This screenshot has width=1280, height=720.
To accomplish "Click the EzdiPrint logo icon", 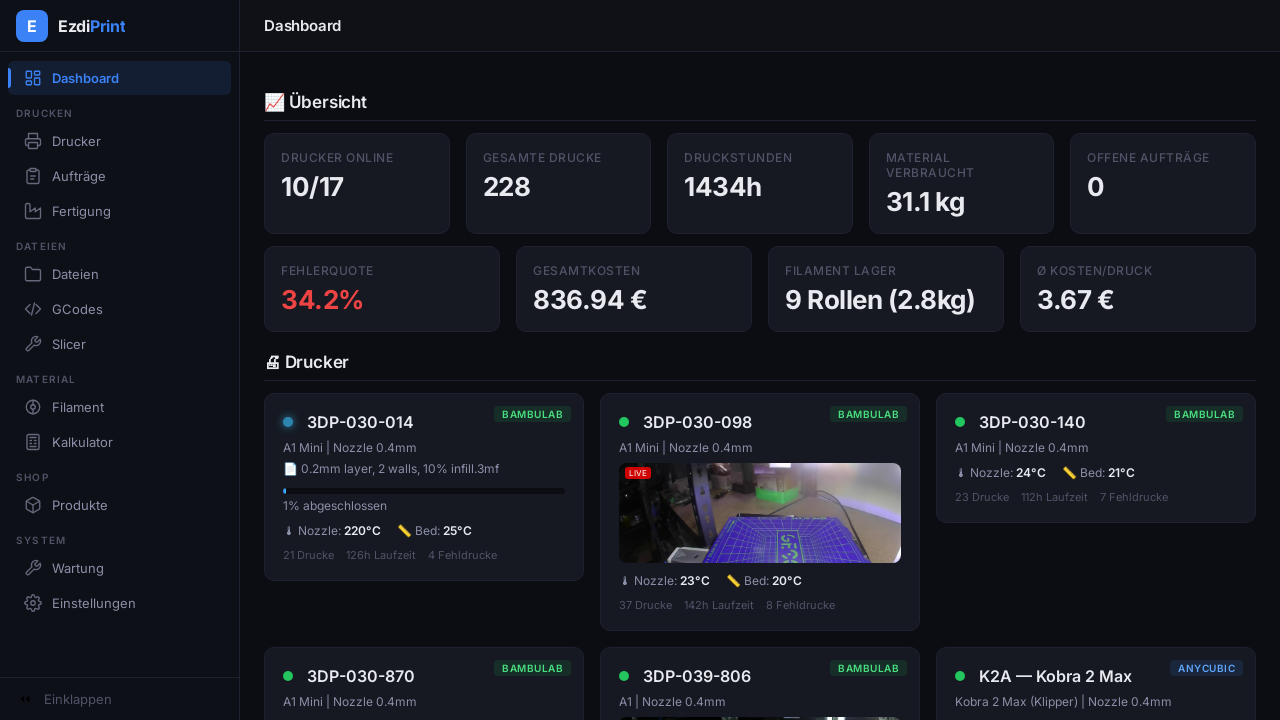I will click(32, 26).
